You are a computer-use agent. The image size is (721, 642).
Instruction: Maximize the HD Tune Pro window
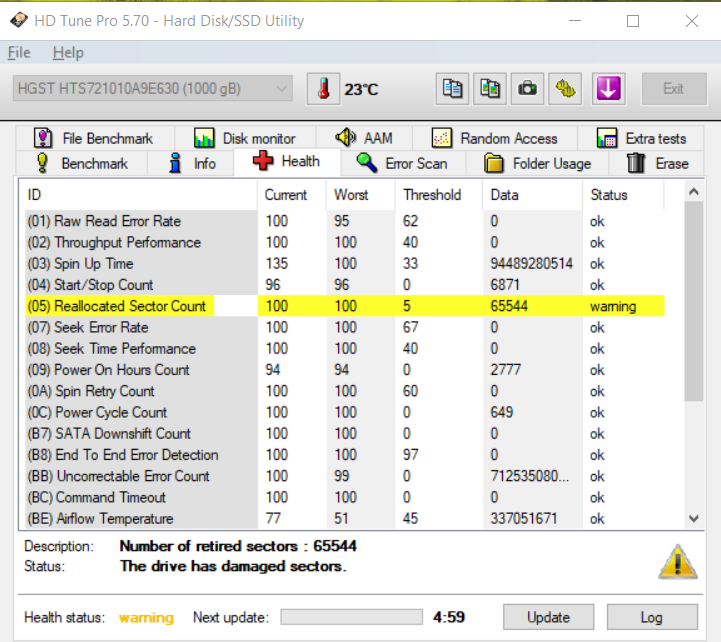[633, 21]
